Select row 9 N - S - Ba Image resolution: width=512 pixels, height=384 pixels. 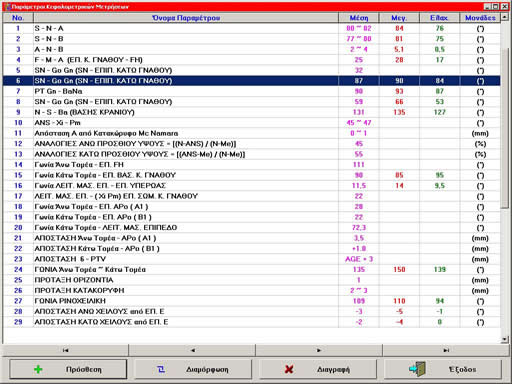click(252, 112)
